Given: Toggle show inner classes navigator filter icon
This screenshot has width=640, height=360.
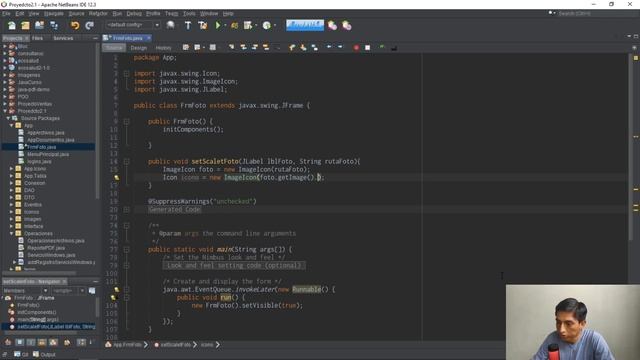Looking at the screenshot, I should coord(53,342).
